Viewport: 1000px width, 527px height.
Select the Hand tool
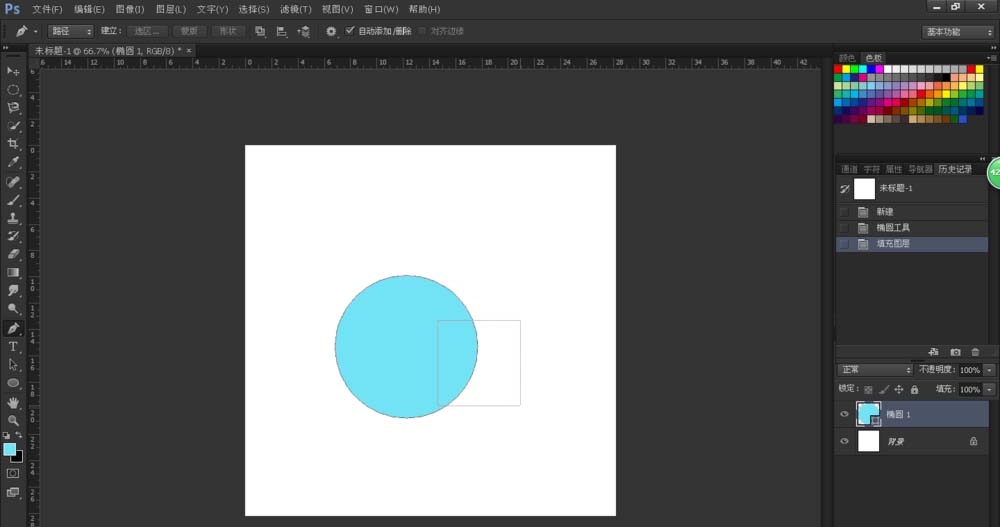(14, 402)
